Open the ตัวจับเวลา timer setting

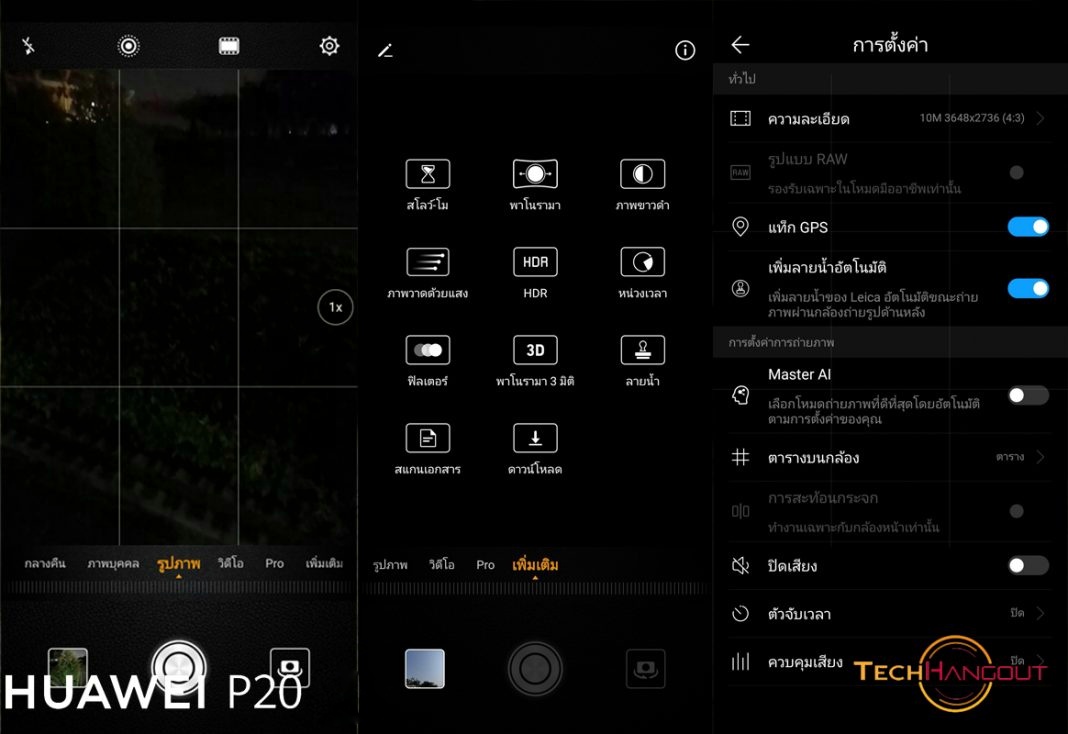(x=888, y=613)
